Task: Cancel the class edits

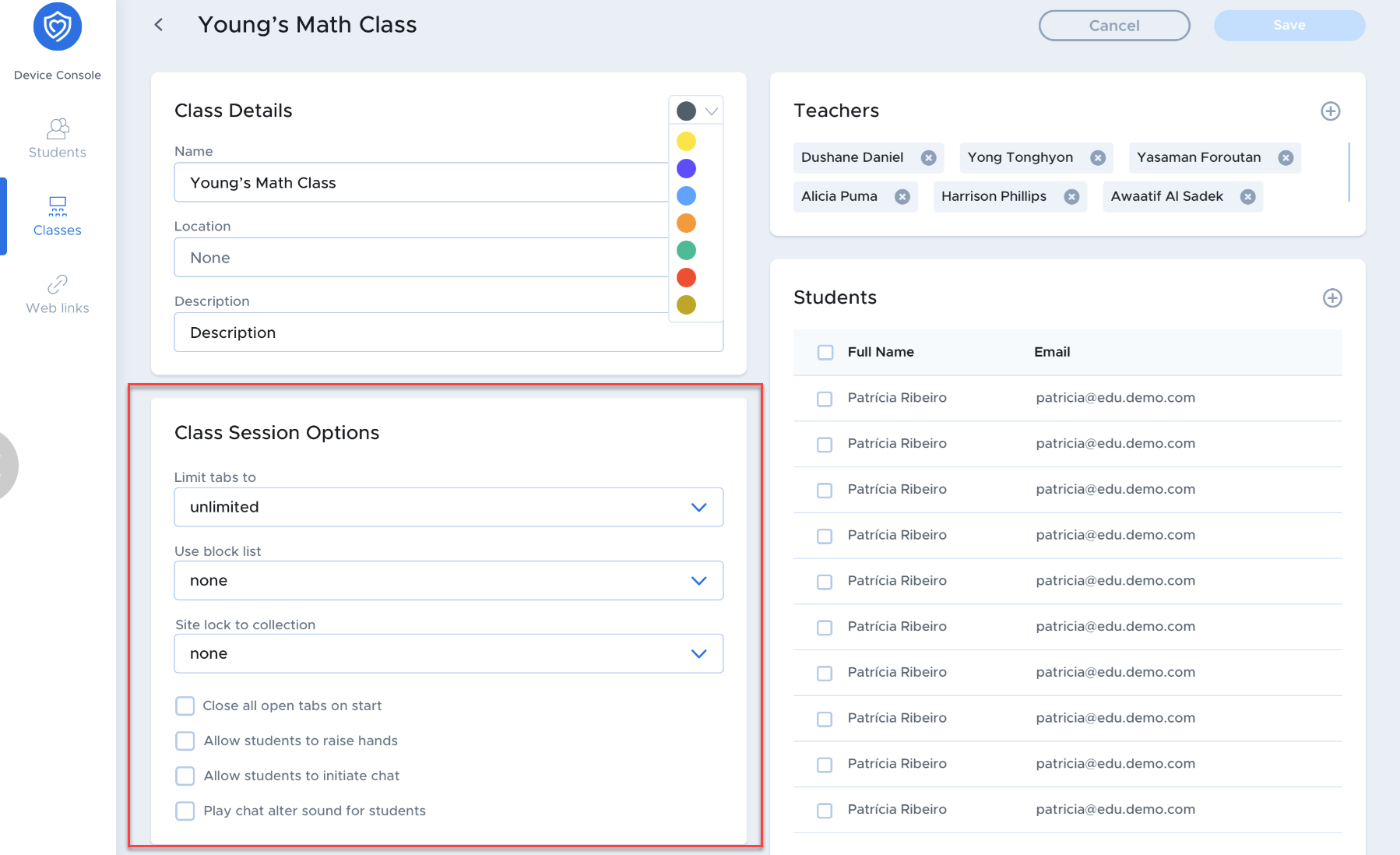Action: (x=1114, y=26)
